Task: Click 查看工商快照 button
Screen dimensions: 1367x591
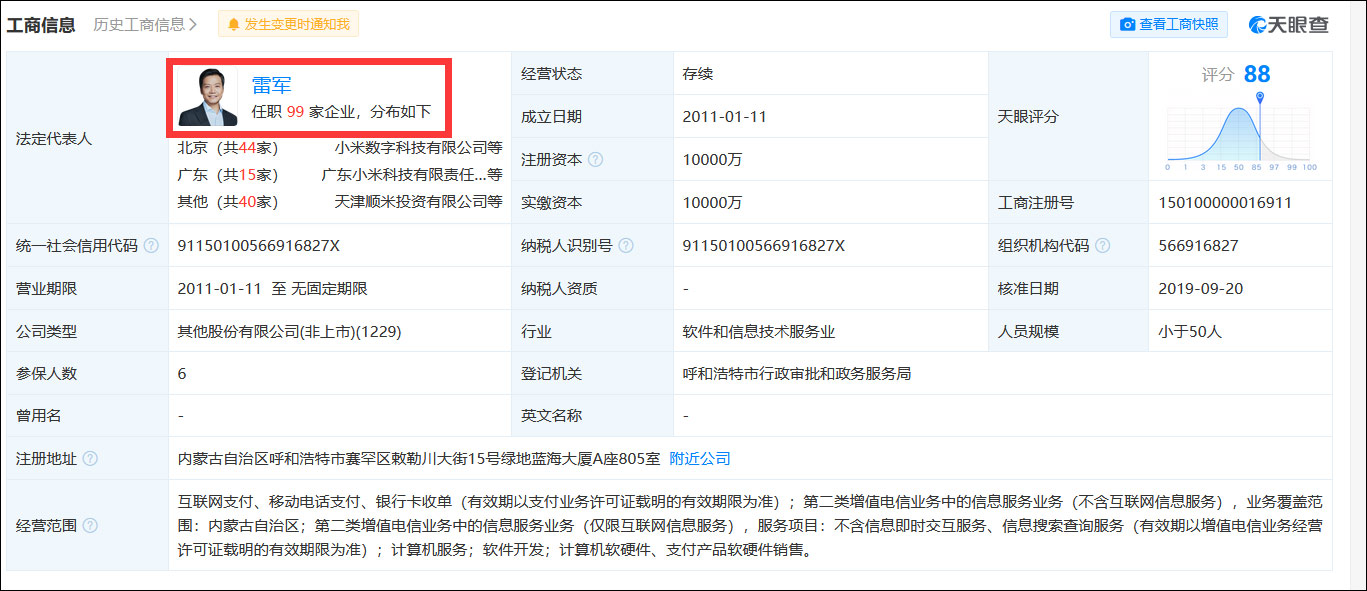Action: (x=1169, y=24)
